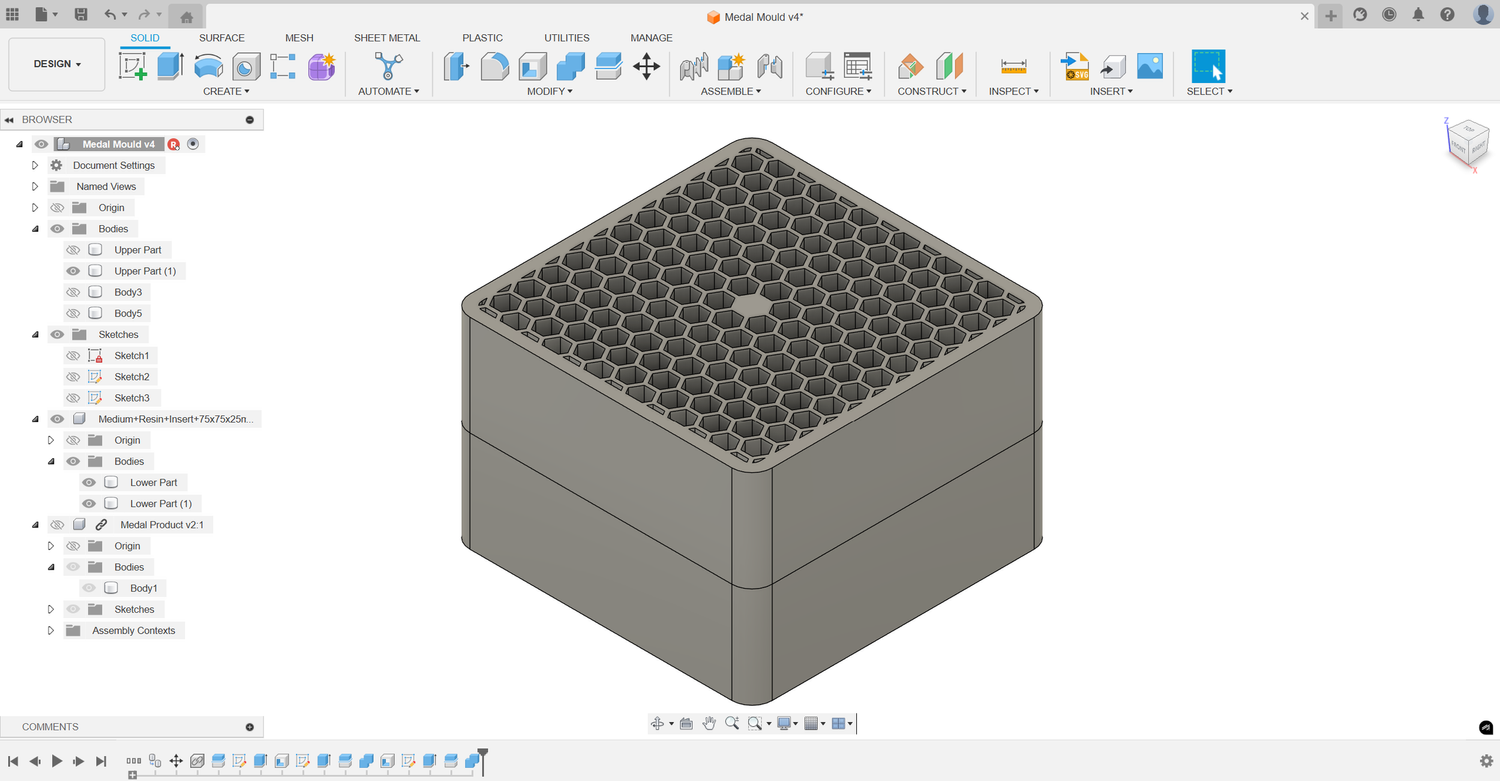Show Body5 using its eye icon

click(73, 313)
